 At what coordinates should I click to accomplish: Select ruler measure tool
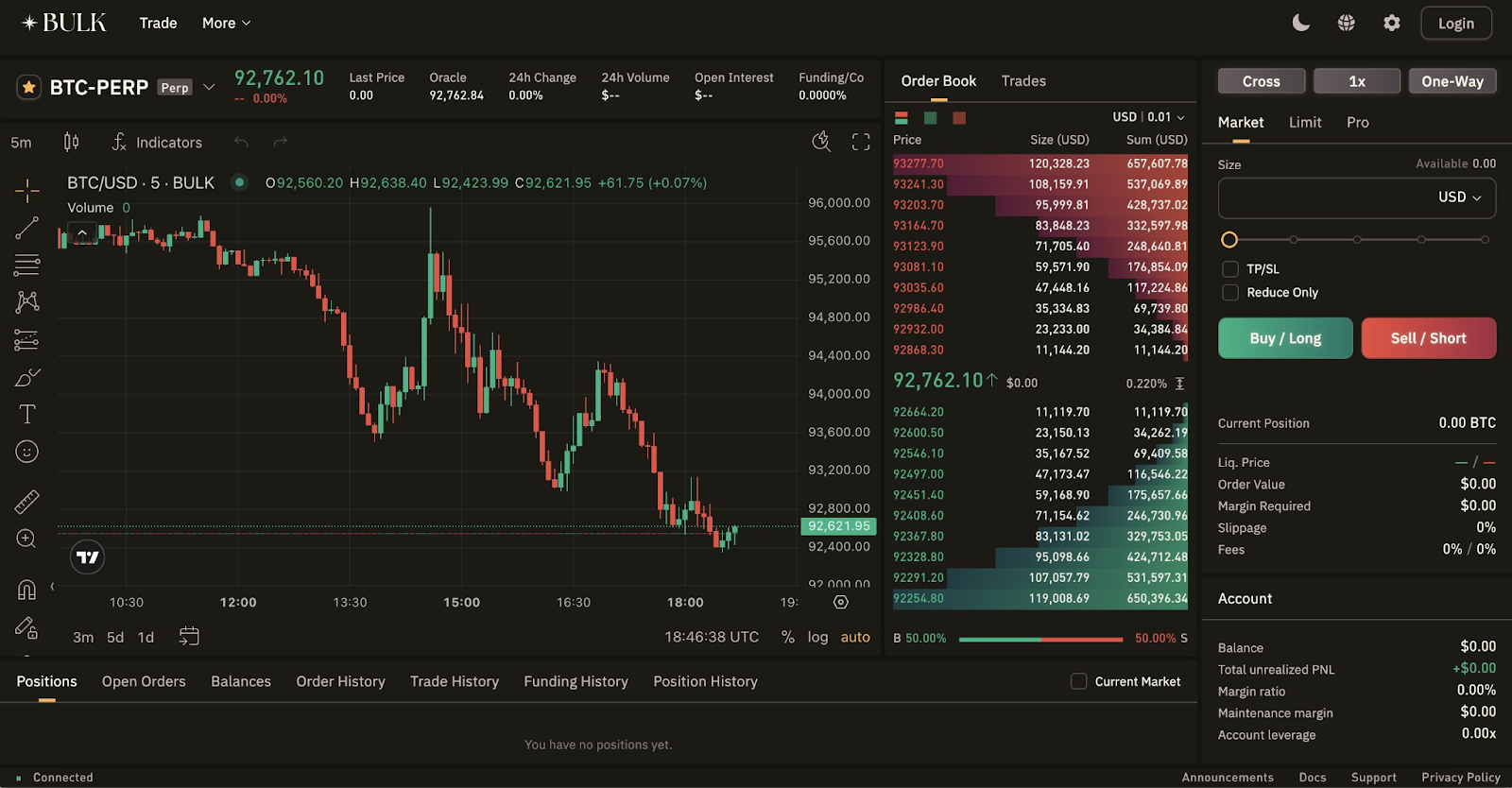(x=26, y=501)
